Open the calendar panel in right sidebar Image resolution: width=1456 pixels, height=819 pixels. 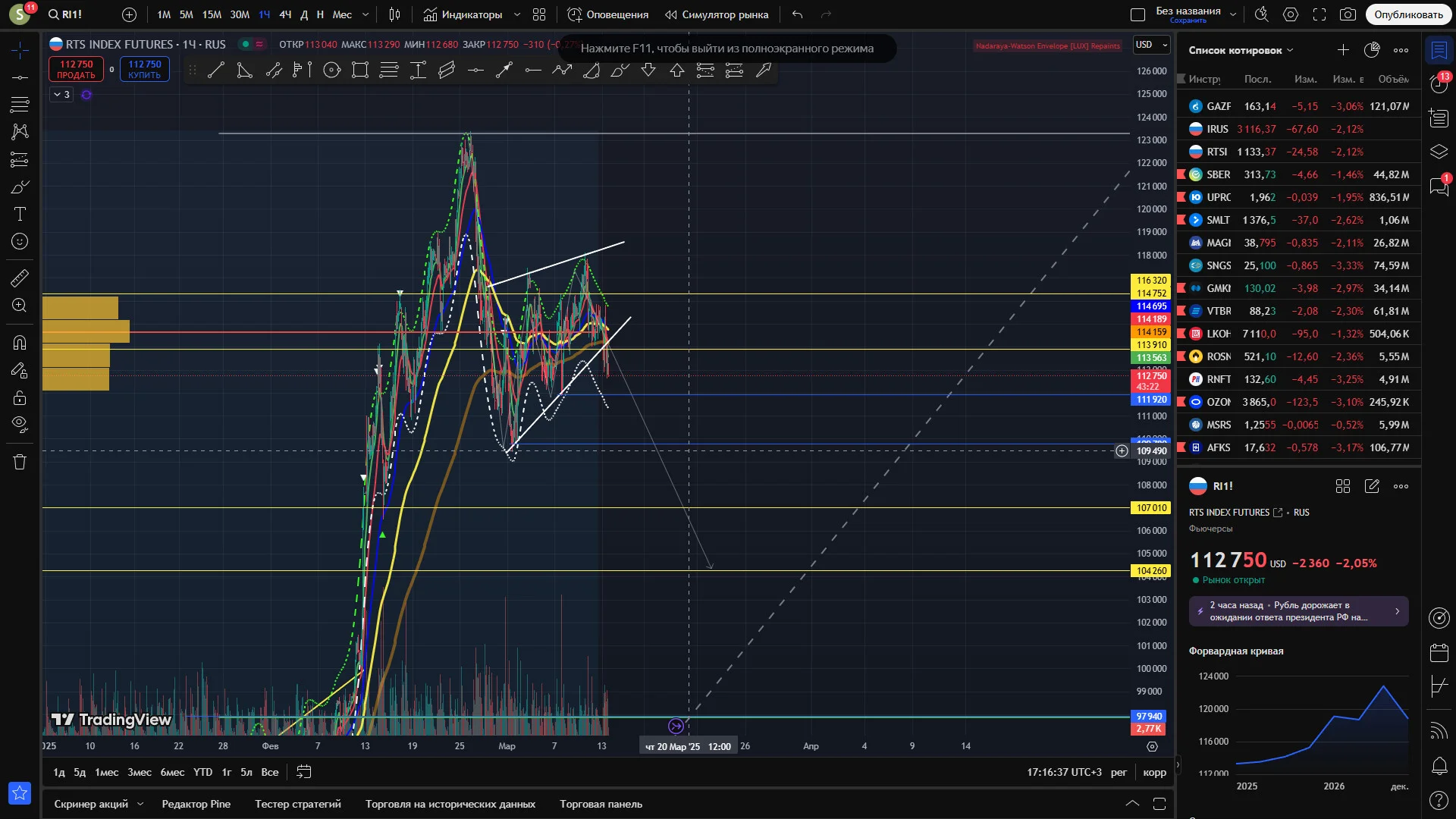(1439, 652)
